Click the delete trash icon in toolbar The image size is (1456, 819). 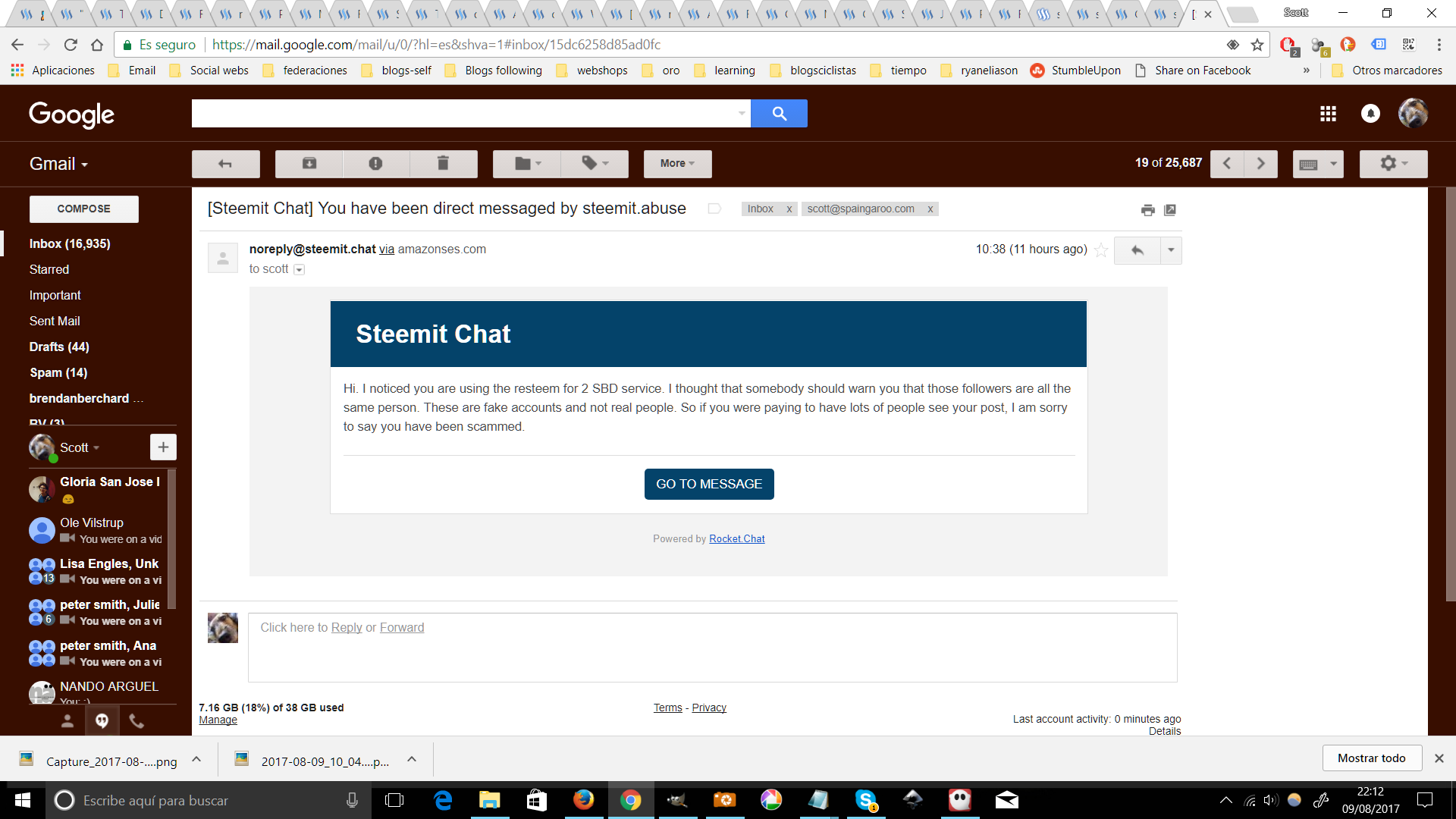pos(444,163)
